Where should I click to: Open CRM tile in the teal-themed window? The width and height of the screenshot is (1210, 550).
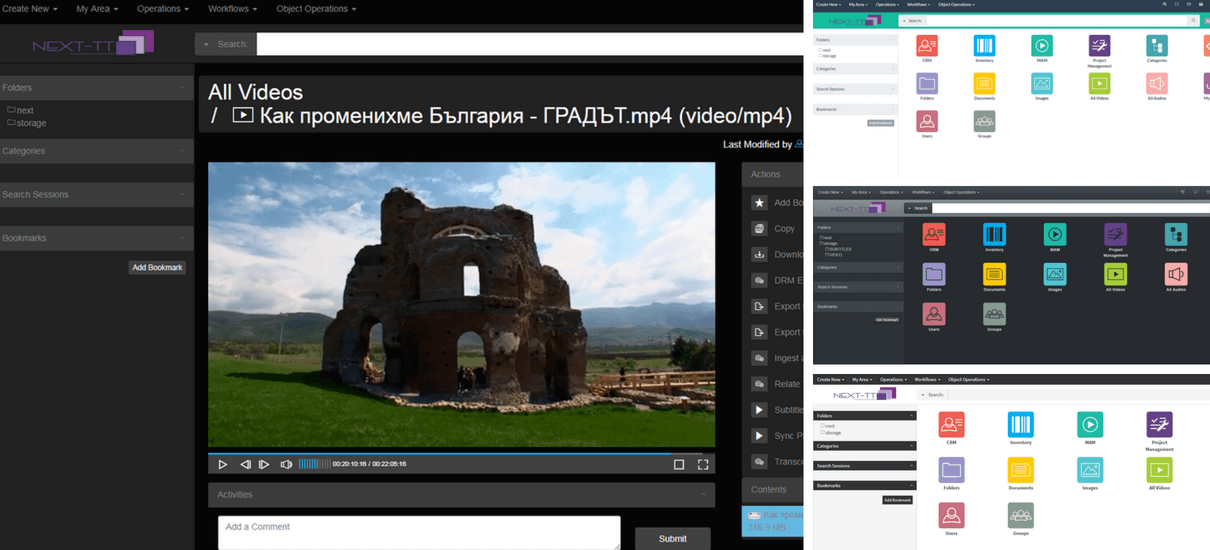click(x=927, y=47)
